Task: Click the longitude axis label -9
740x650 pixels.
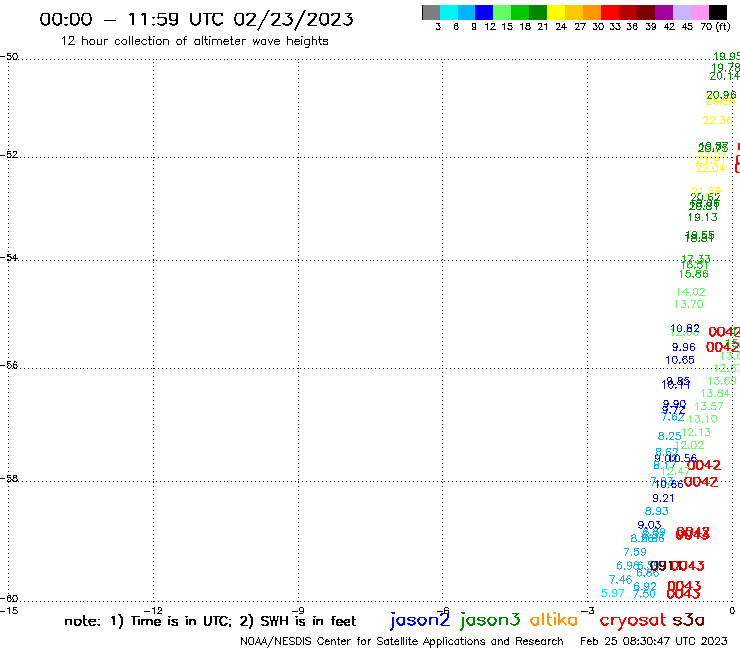Action: click(x=298, y=611)
